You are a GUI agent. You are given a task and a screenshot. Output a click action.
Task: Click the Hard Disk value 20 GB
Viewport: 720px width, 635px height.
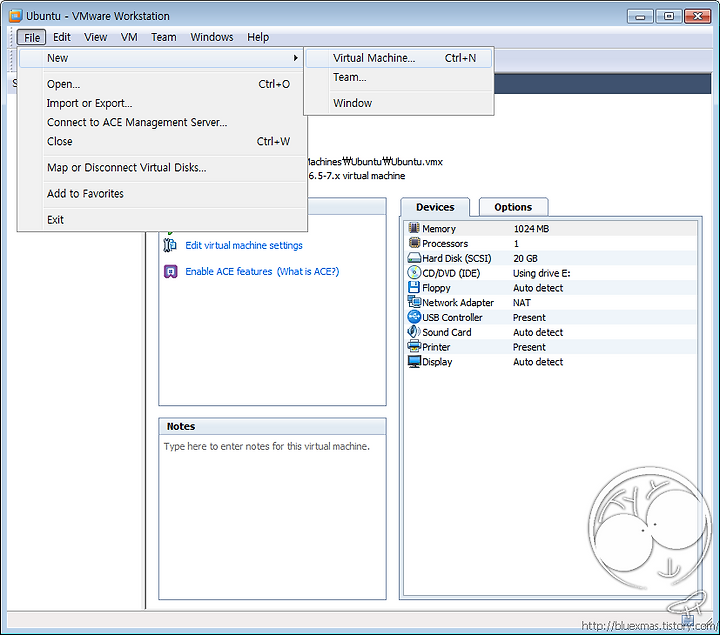(525, 258)
